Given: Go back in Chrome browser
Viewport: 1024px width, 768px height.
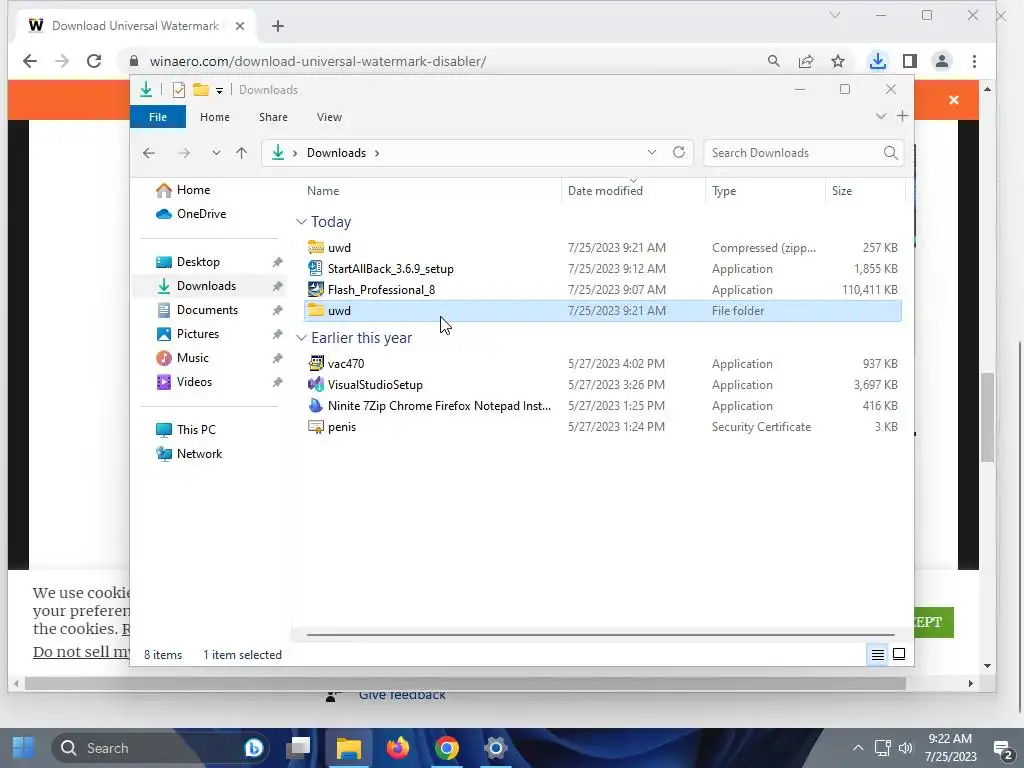Looking at the screenshot, I should 30,61.
